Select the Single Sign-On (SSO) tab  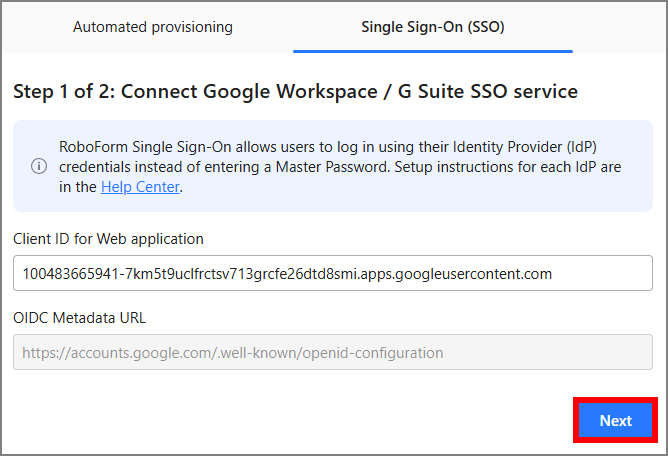click(x=432, y=27)
